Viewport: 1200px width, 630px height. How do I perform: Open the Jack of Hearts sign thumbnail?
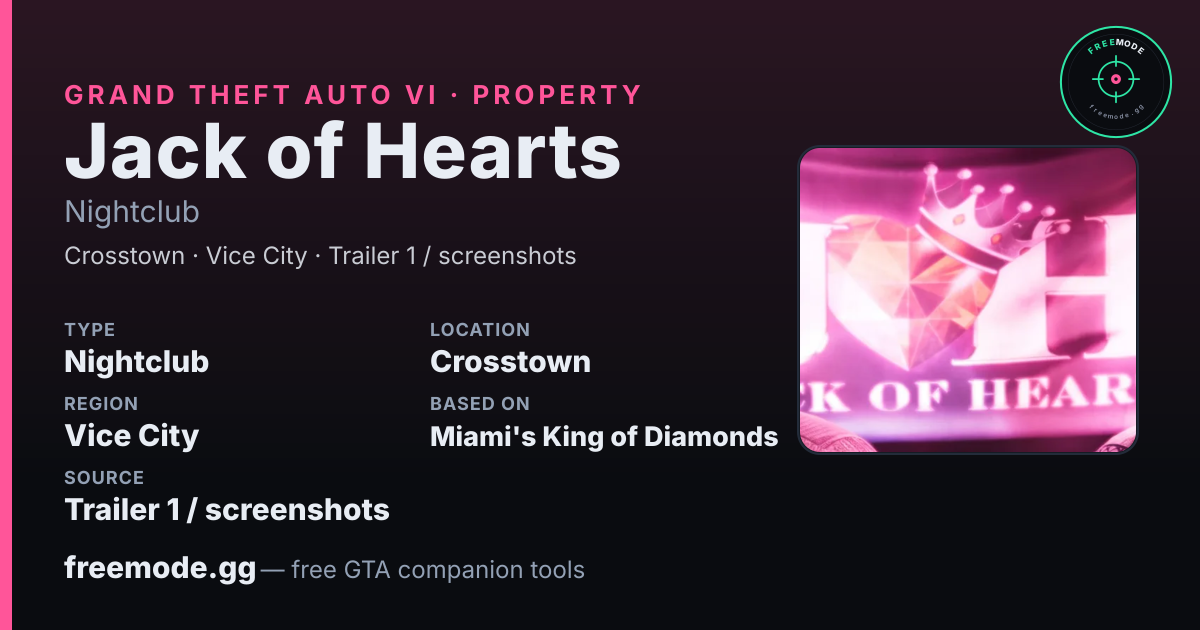968,300
